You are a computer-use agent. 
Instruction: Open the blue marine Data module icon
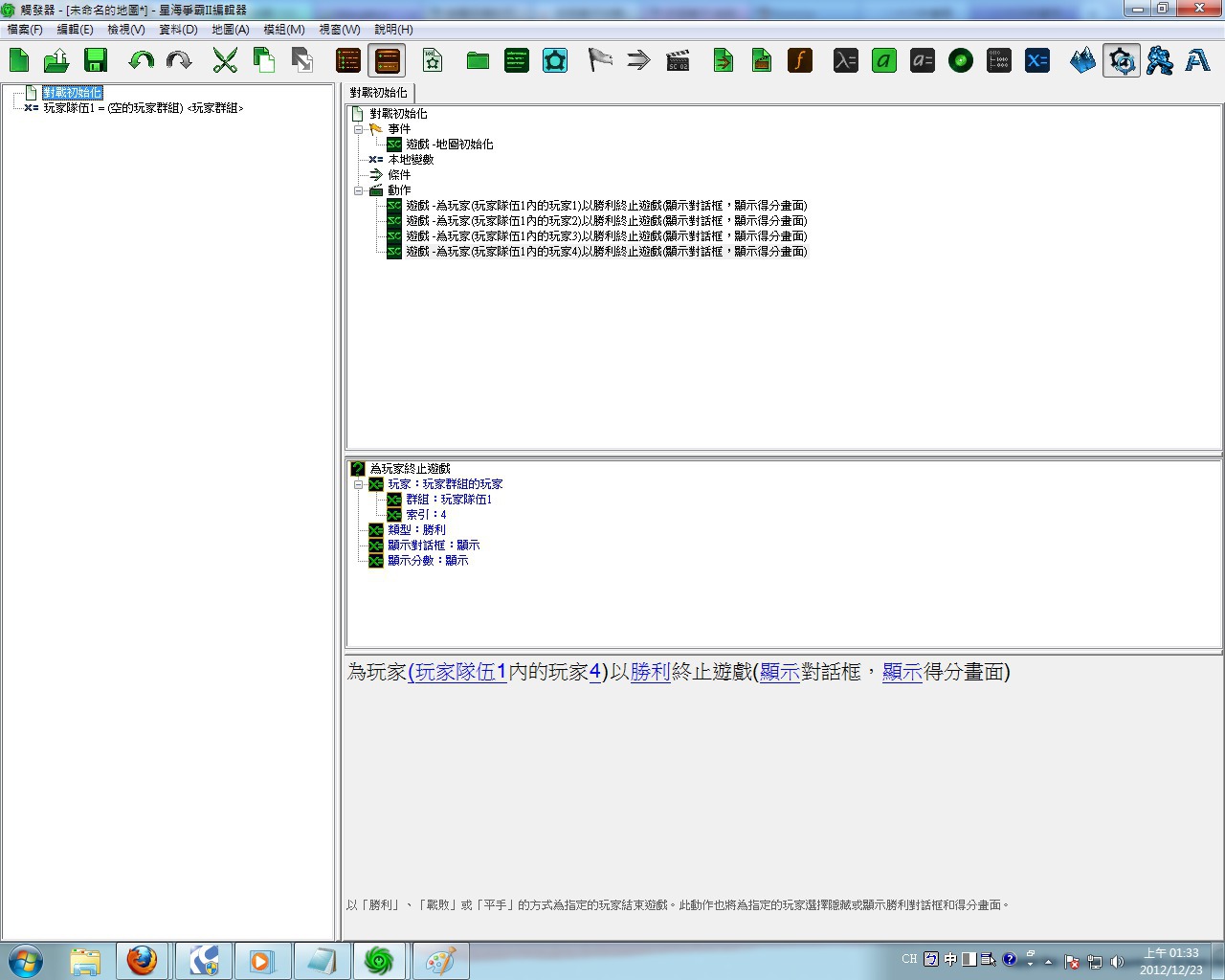point(1160,61)
